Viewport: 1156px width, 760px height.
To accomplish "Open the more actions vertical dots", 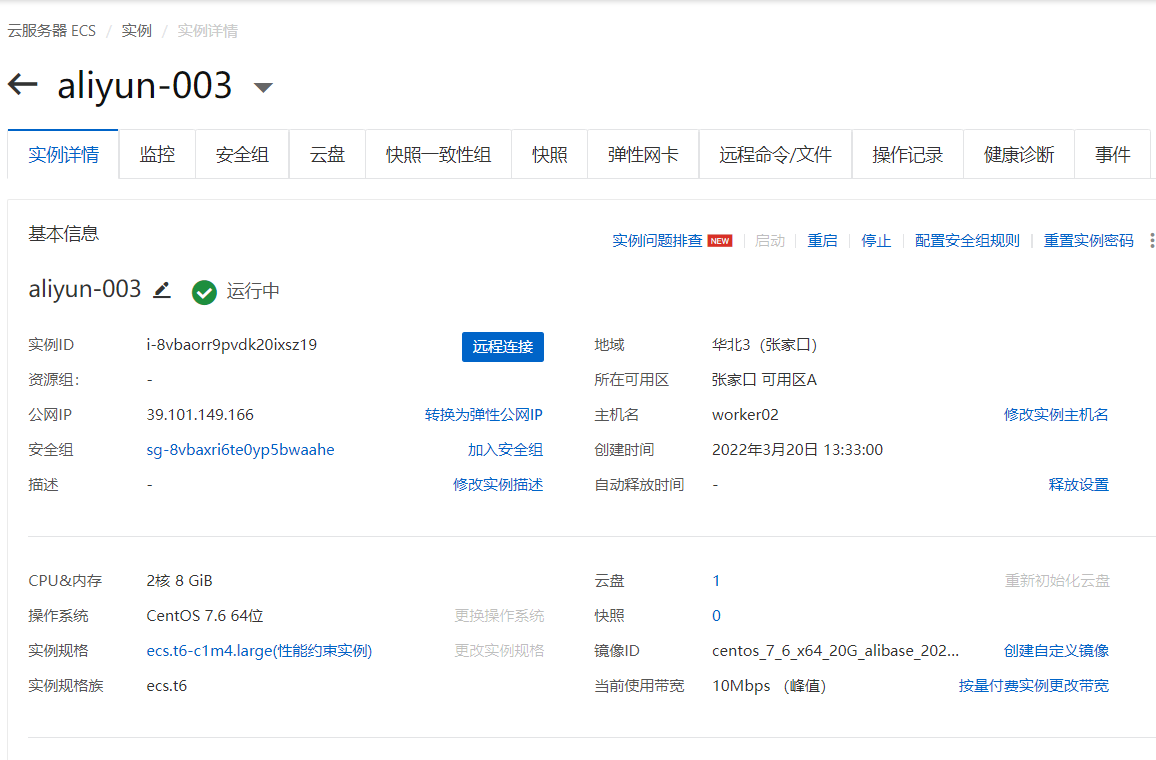I will pos(1151,240).
